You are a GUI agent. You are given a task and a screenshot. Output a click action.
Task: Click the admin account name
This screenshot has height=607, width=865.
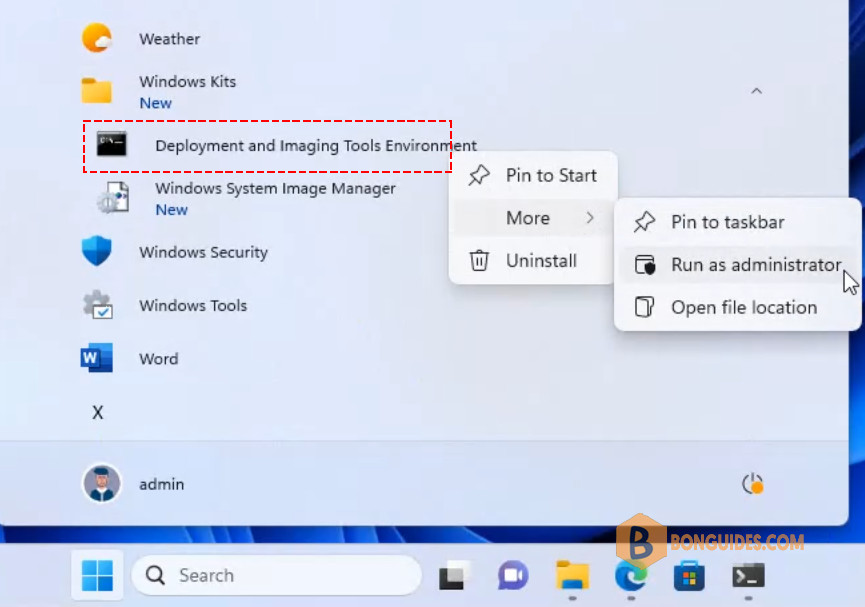coord(162,484)
